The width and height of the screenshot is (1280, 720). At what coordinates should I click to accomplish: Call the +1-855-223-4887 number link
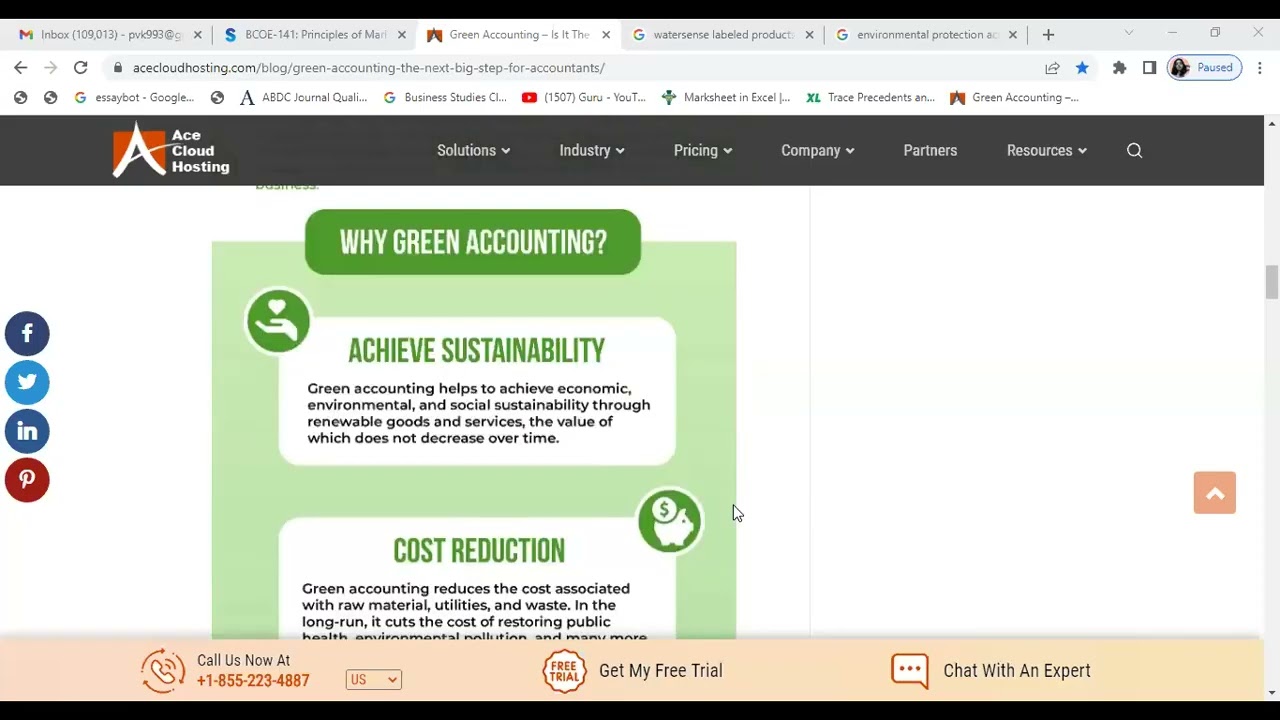[x=253, y=681]
